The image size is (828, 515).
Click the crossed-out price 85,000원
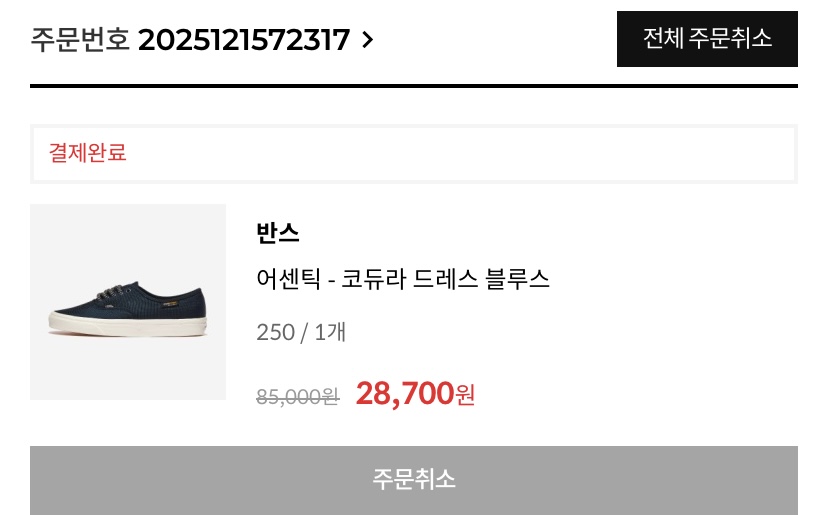point(297,397)
